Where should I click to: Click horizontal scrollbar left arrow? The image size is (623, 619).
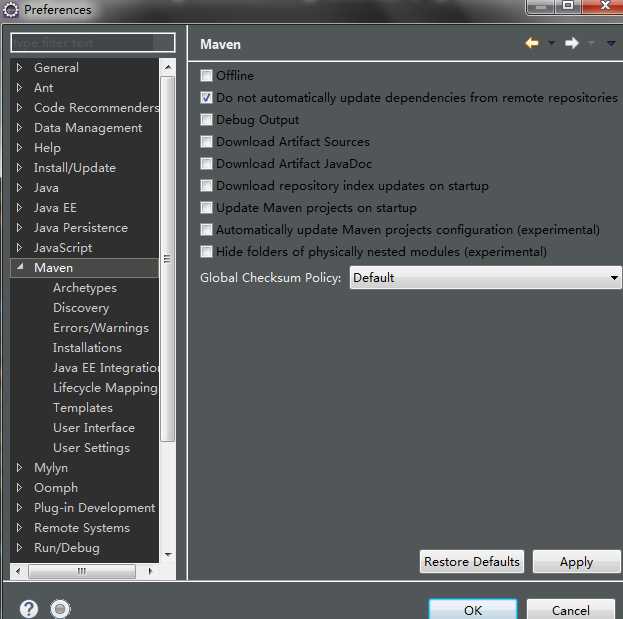(x=18, y=571)
